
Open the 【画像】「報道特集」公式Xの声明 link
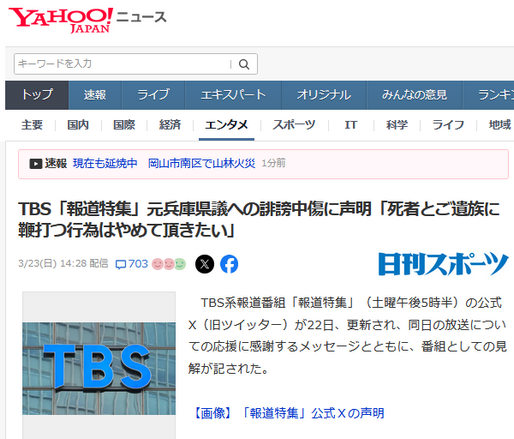pos(289,413)
